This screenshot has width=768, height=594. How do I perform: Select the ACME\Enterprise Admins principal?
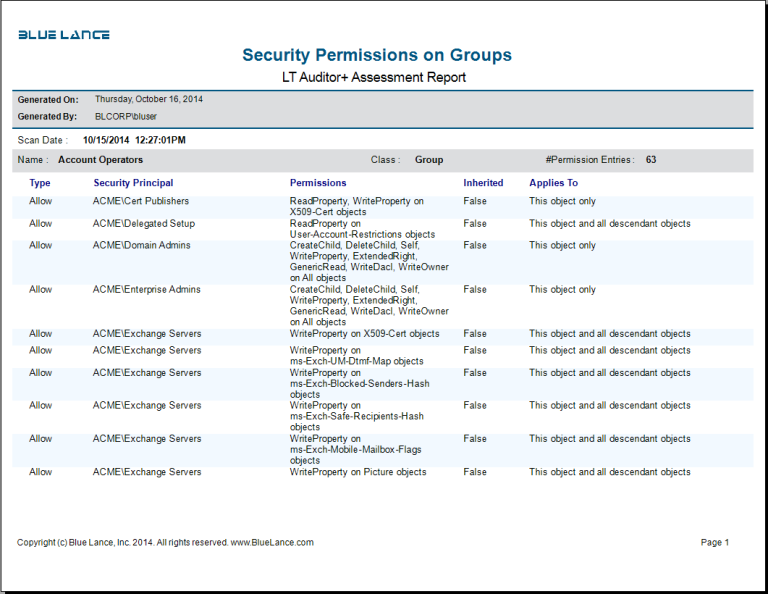[146, 290]
